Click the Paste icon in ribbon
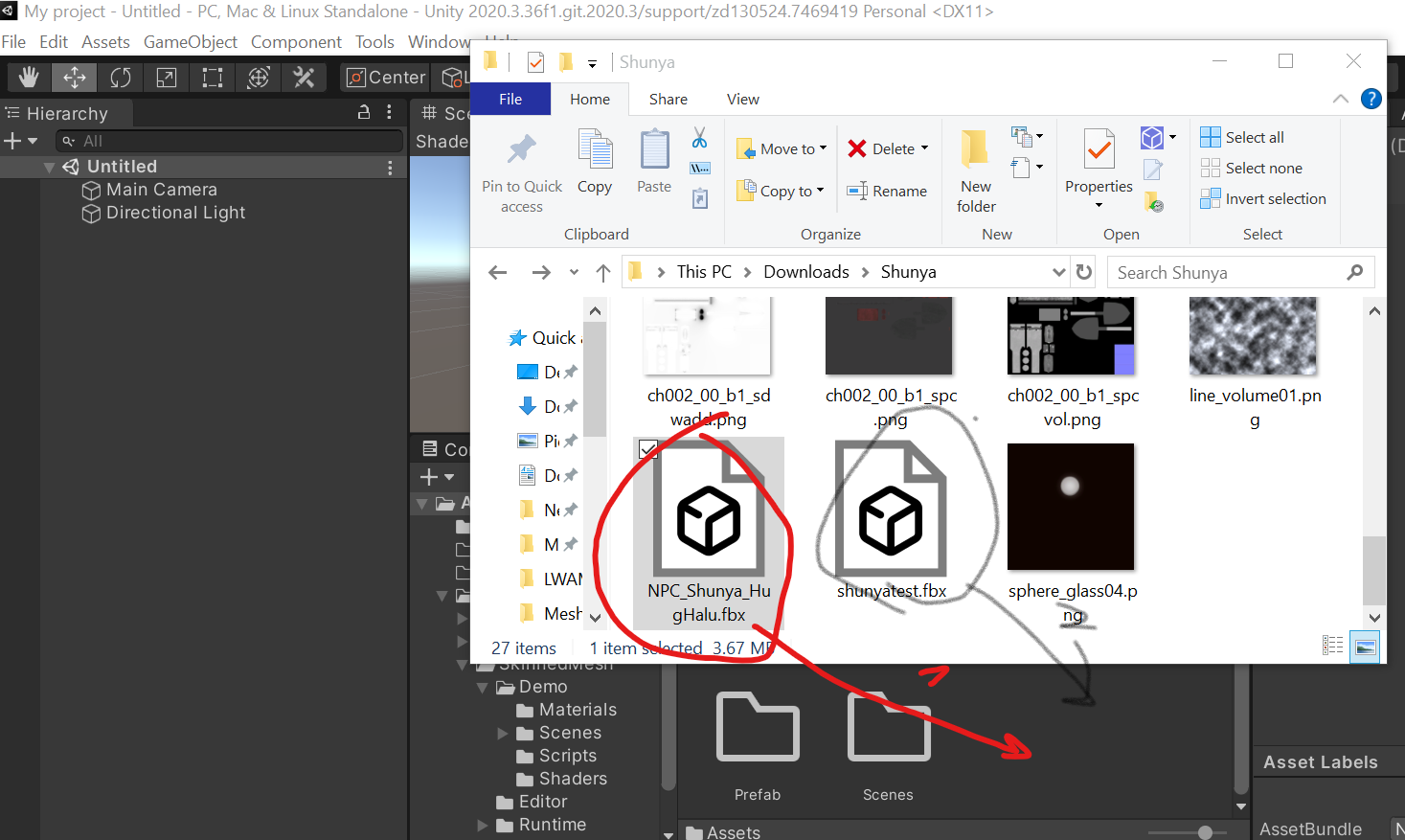Image resolution: width=1405 pixels, height=840 pixels. pos(654,149)
